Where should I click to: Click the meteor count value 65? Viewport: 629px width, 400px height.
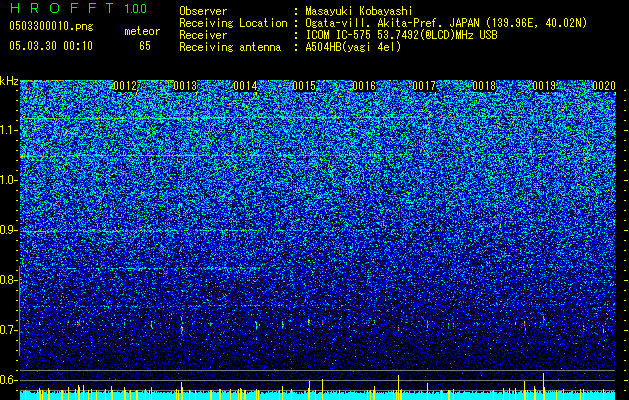point(145,46)
